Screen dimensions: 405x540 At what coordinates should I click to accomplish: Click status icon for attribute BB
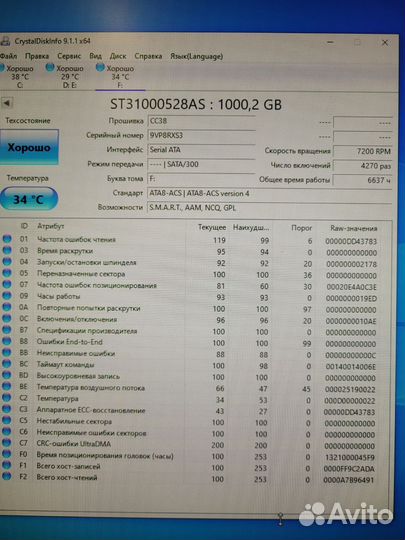7,353
